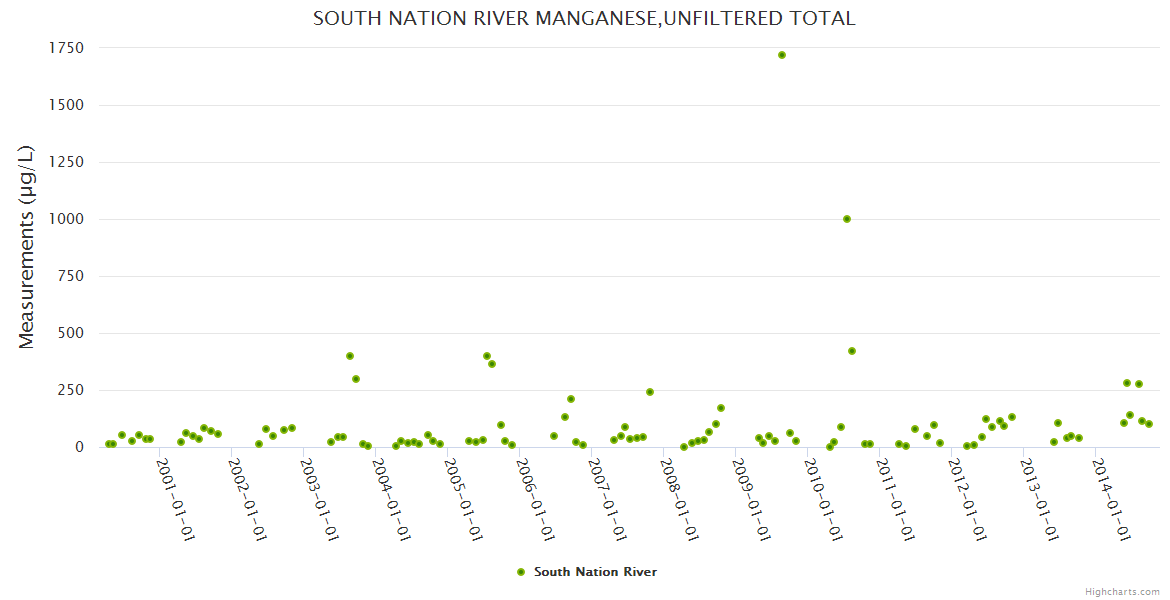Toggle the South Nation River legend series
1170x600 pixels.
(595, 572)
